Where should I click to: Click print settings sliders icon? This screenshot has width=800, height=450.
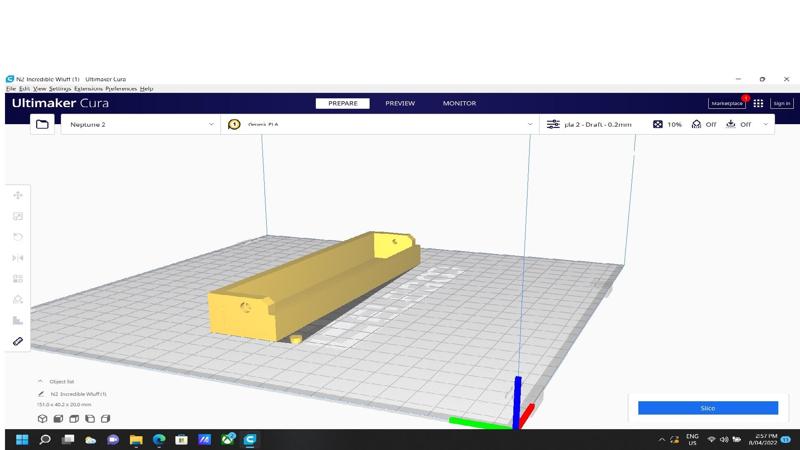click(x=553, y=124)
